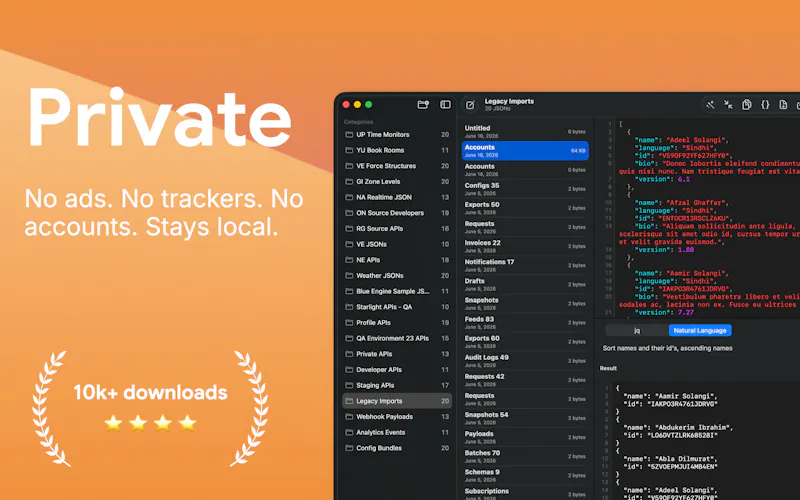Click folder icon beside VE Force Structures

point(349,166)
